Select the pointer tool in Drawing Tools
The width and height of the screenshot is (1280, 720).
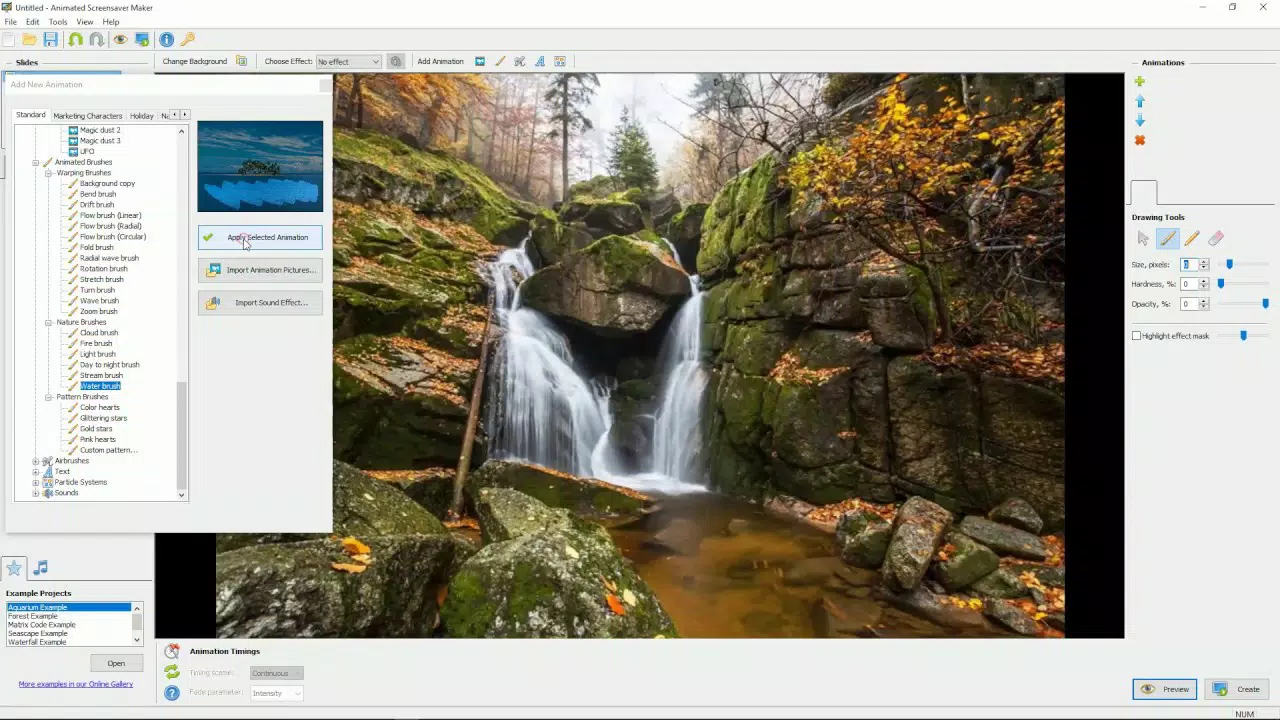tap(1144, 238)
